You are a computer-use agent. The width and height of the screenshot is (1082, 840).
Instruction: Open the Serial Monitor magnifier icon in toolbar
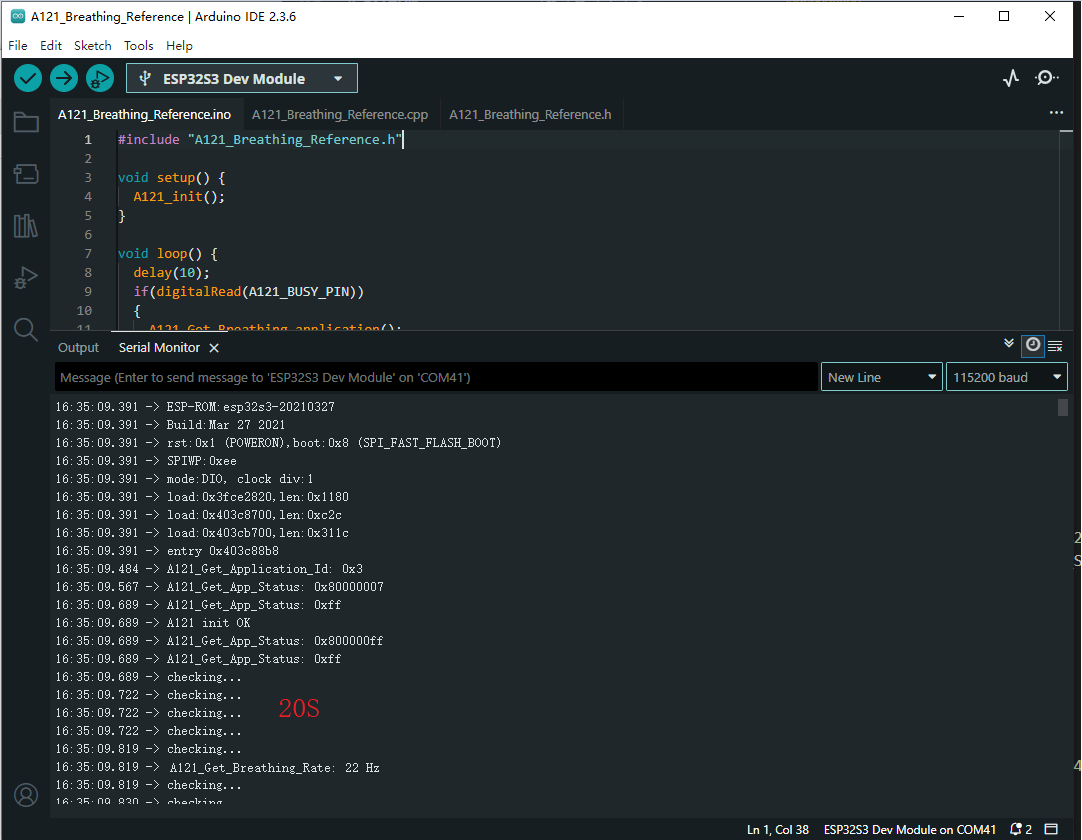(x=1047, y=78)
